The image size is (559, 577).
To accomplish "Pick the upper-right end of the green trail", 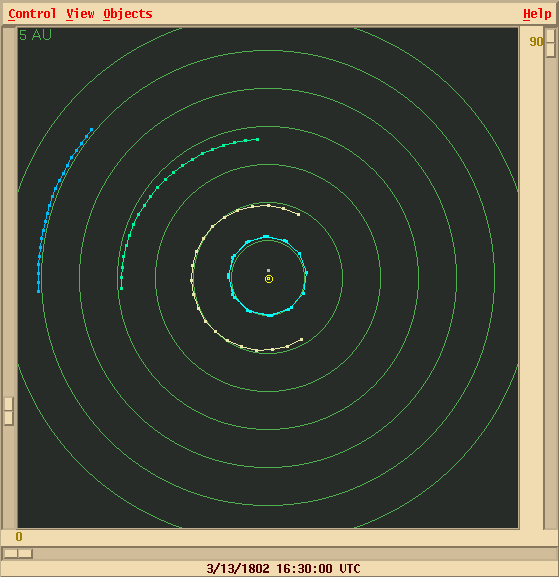I will 258,139.
